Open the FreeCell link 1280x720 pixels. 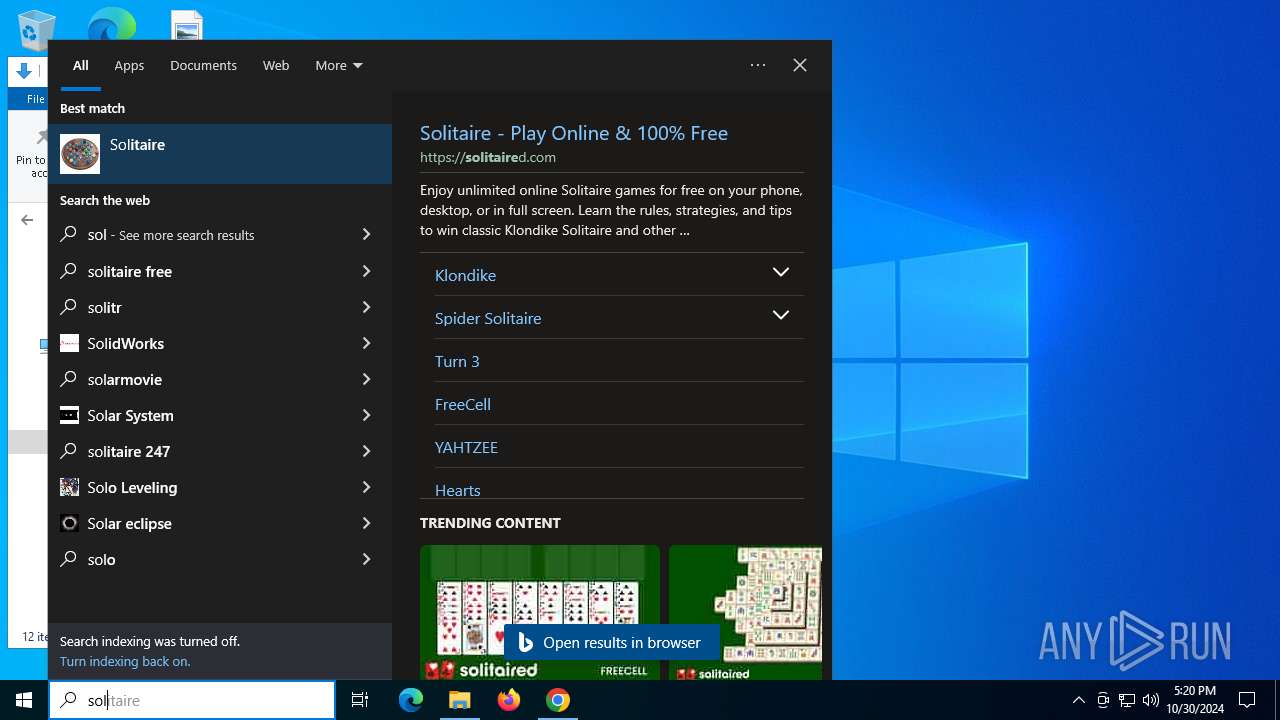(463, 404)
